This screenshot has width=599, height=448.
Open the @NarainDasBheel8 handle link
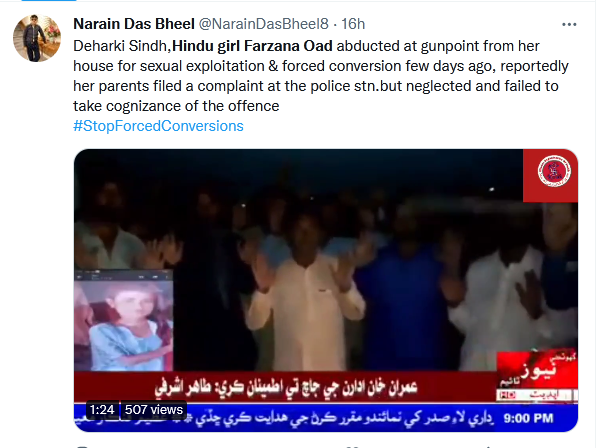[x=264, y=24]
